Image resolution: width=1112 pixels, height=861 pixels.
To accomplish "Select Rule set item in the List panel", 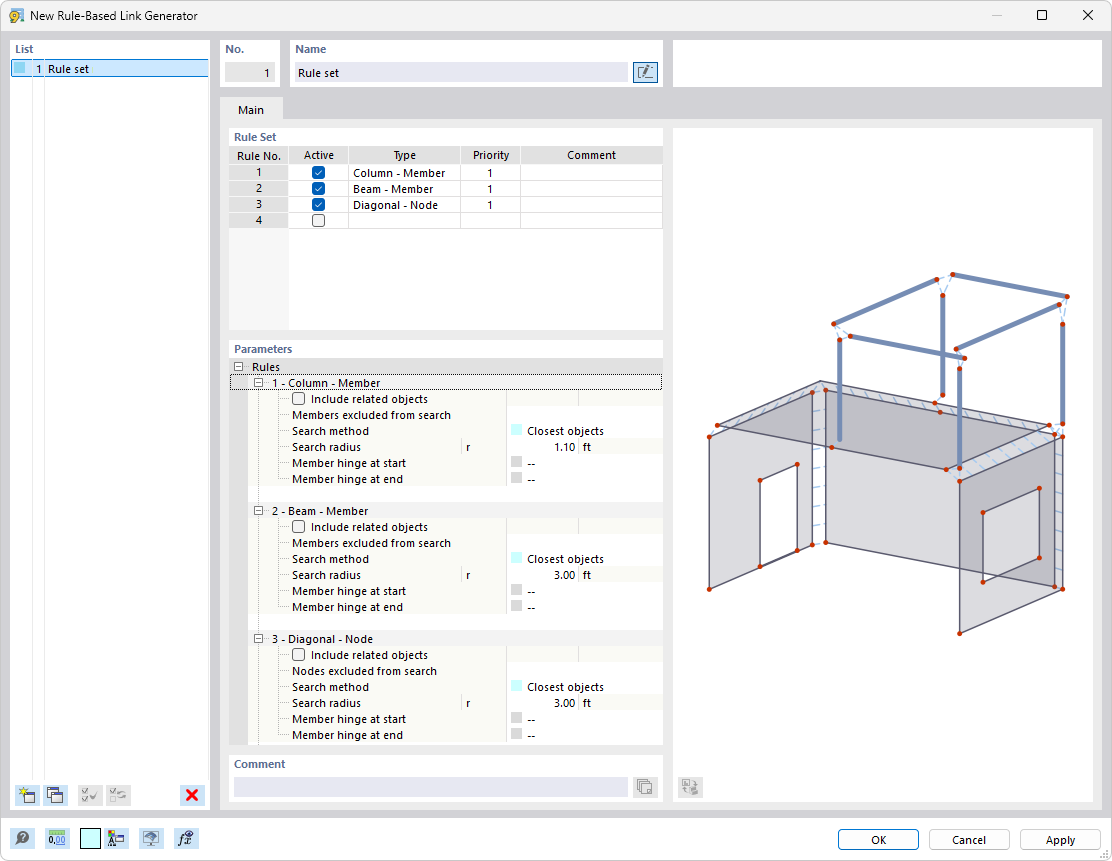I will pos(110,69).
